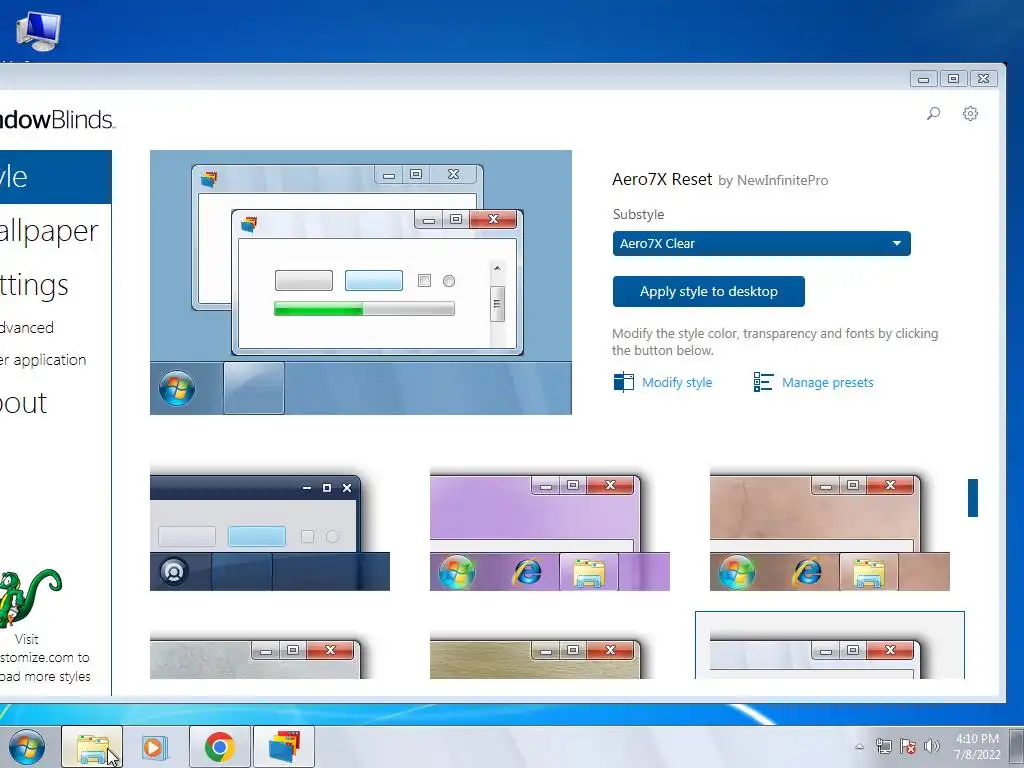
Task: Open the About section
Action: pyautogui.click(x=24, y=403)
